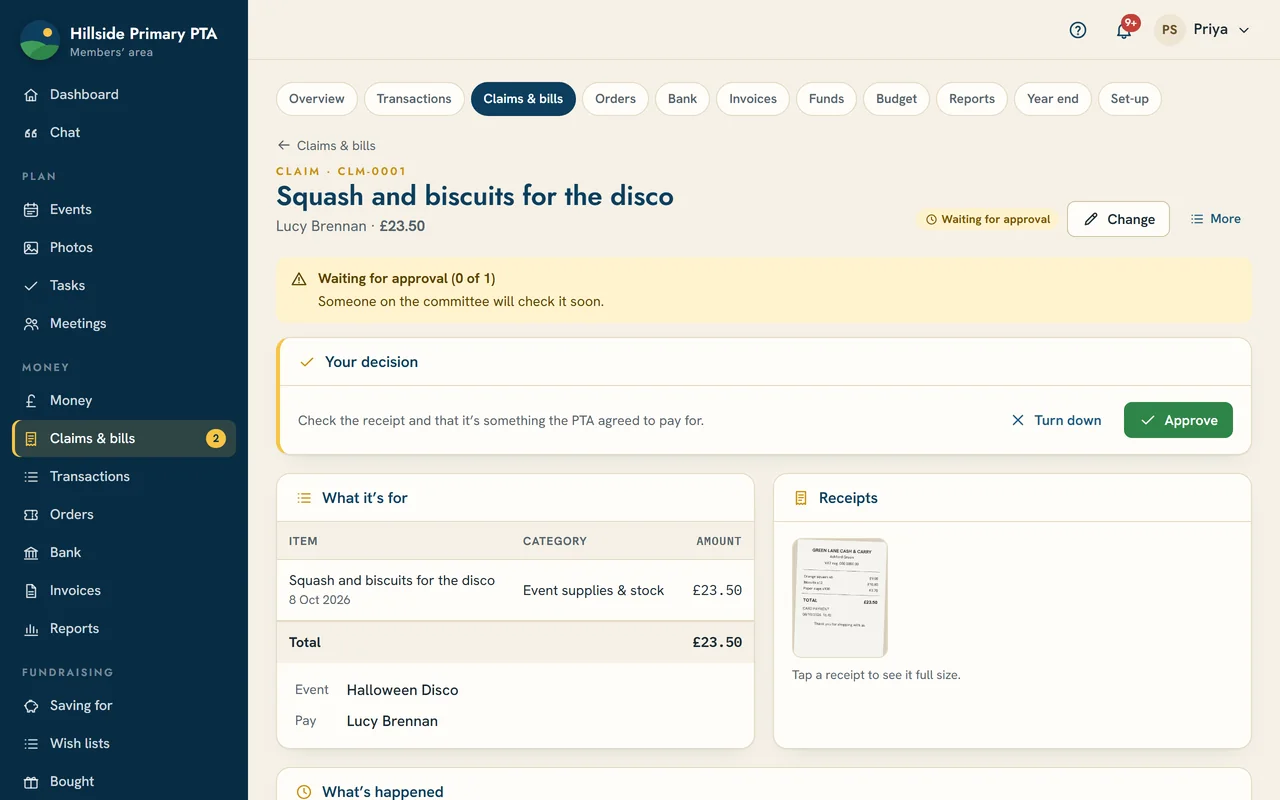Click the Events calendar icon

31,210
